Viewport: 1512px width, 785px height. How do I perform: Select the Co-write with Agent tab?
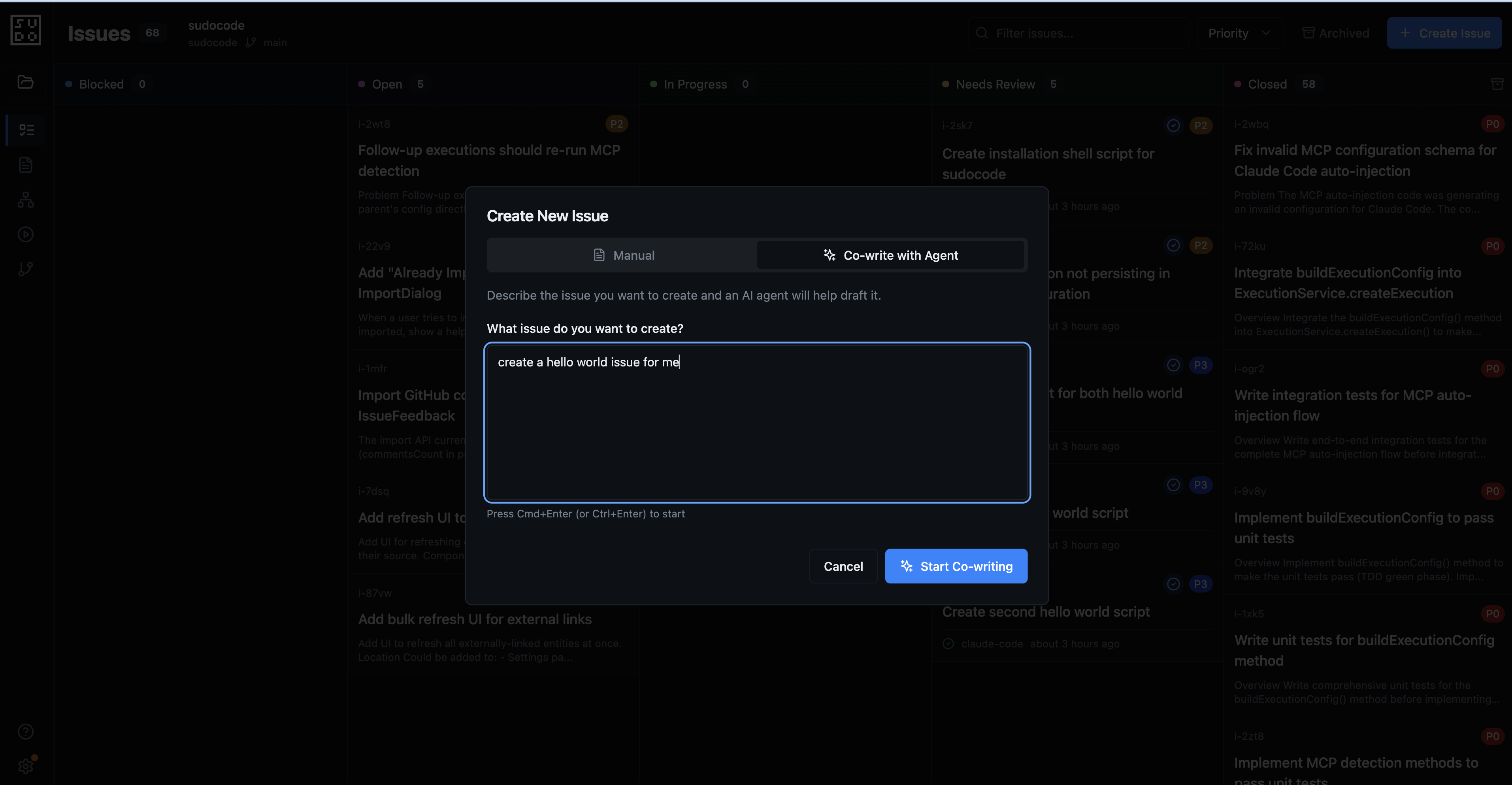coord(890,255)
